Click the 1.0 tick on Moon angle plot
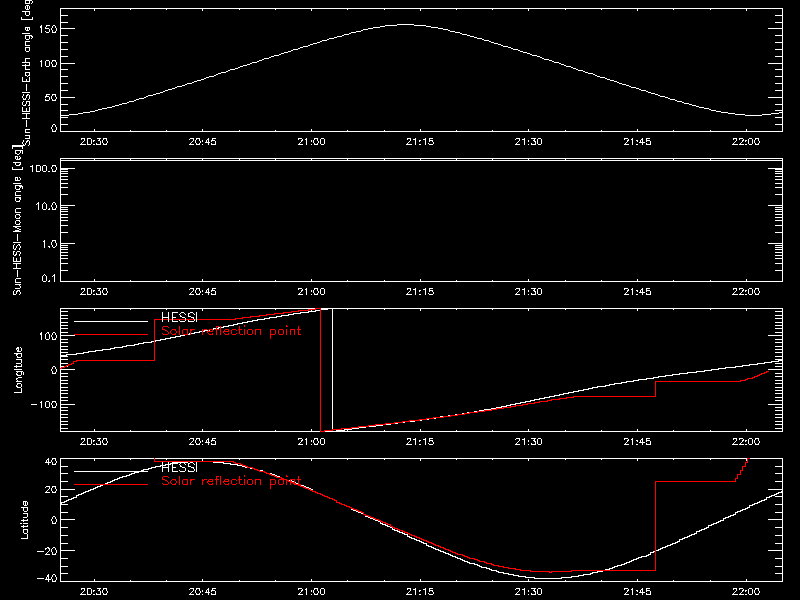 49,244
